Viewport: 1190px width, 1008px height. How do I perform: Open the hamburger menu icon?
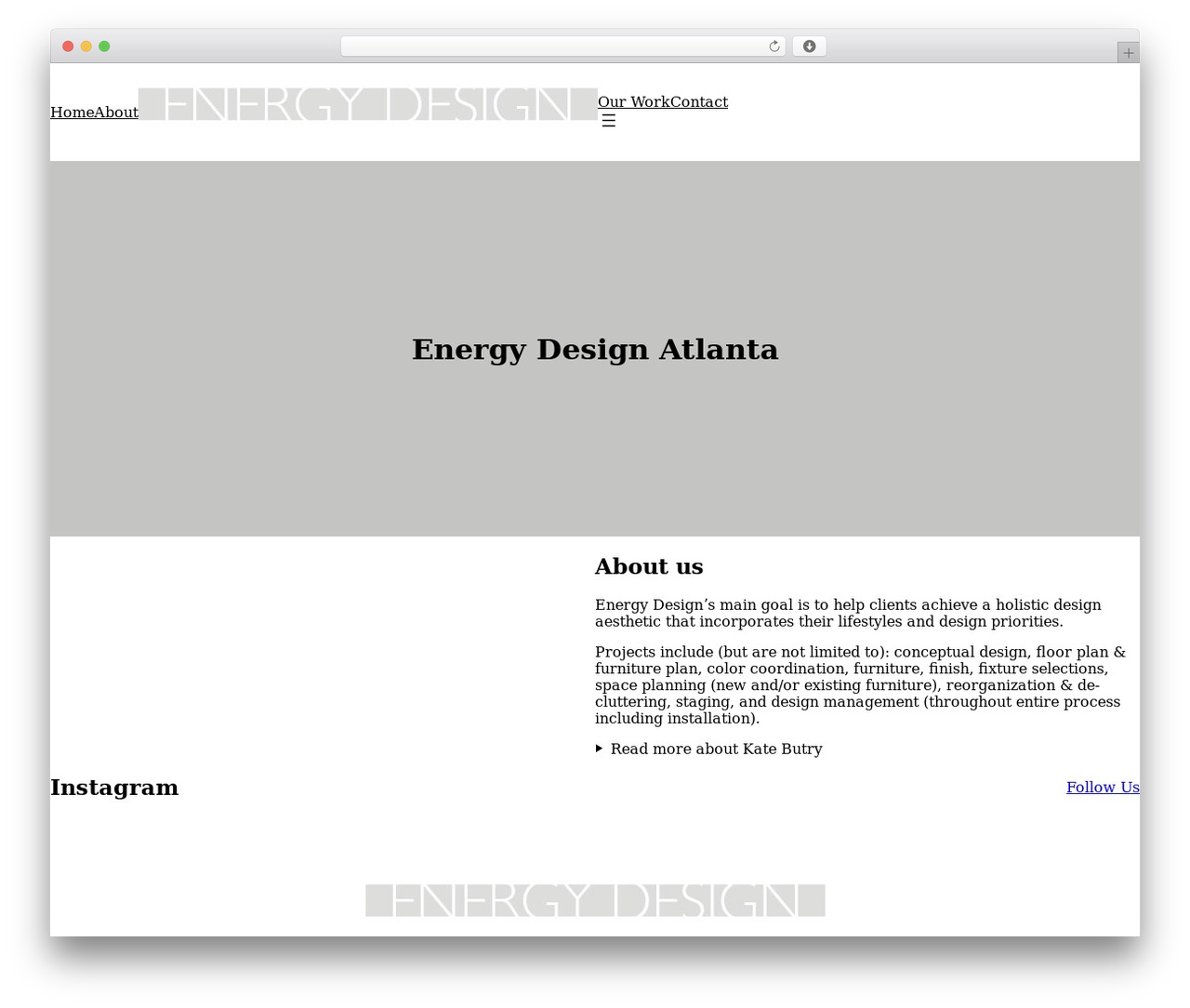click(x=608, y=121)
